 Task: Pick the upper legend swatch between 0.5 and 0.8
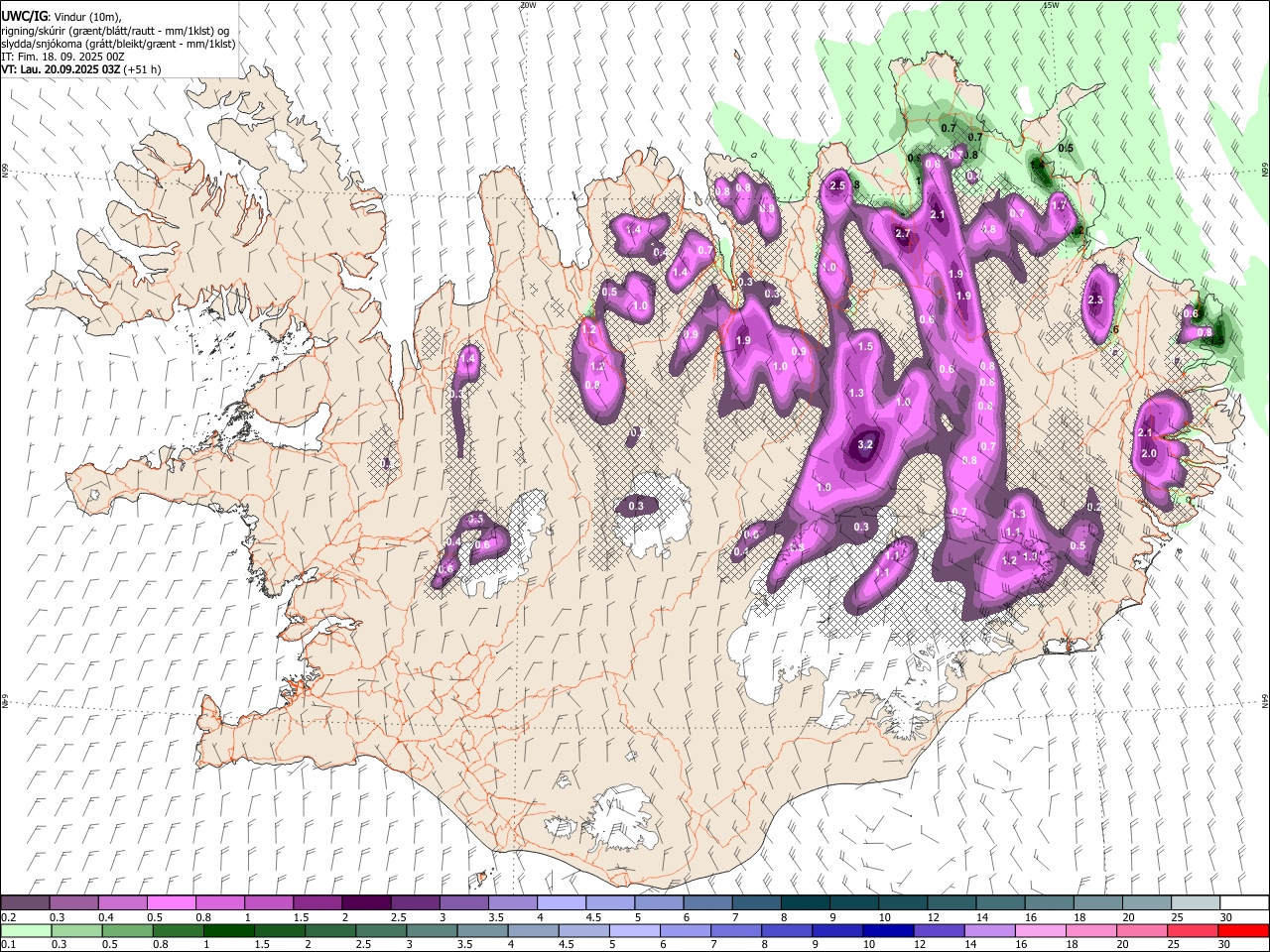tap(171, 903)
